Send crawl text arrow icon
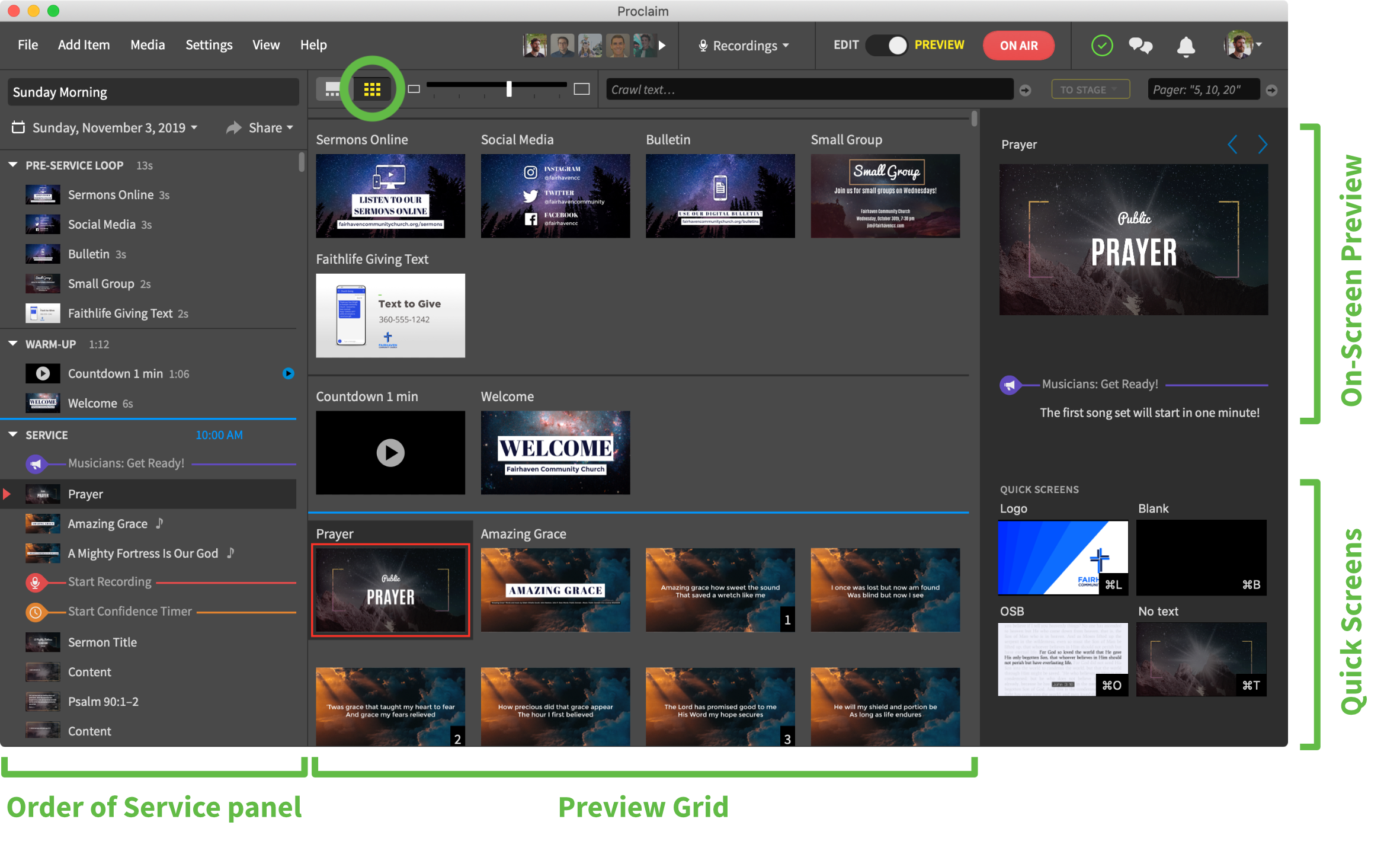 [1026, 90]
